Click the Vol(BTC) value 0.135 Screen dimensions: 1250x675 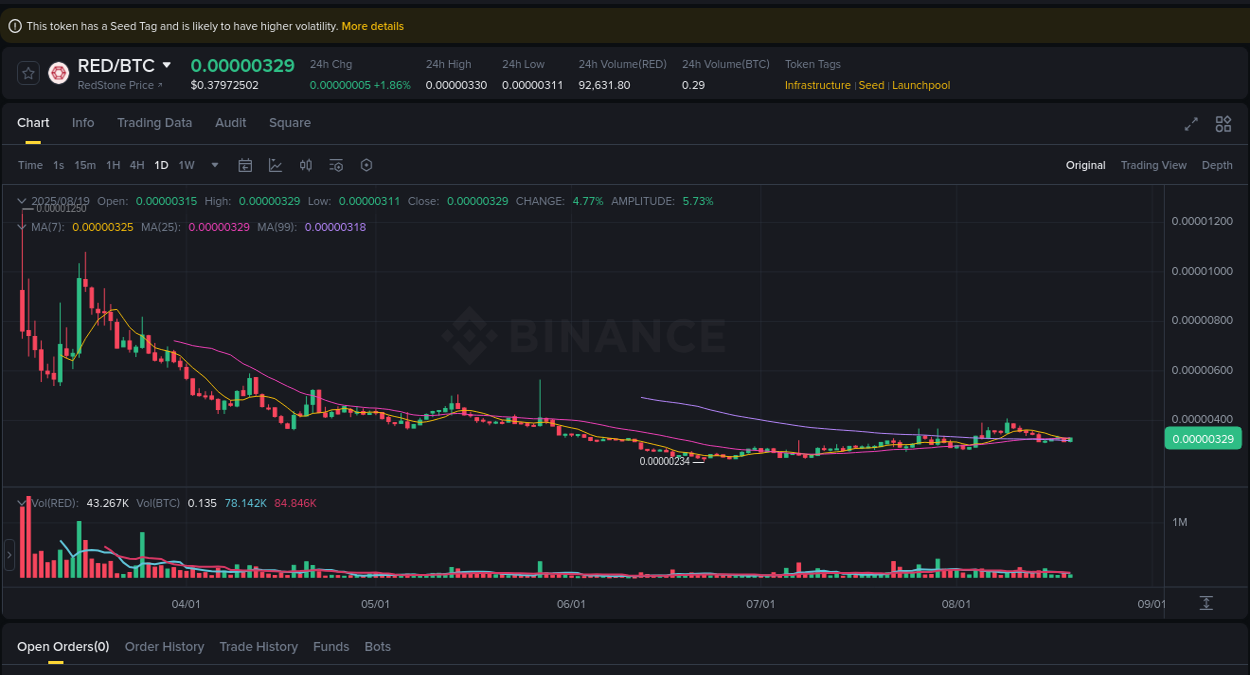click(x=202, y=503)
